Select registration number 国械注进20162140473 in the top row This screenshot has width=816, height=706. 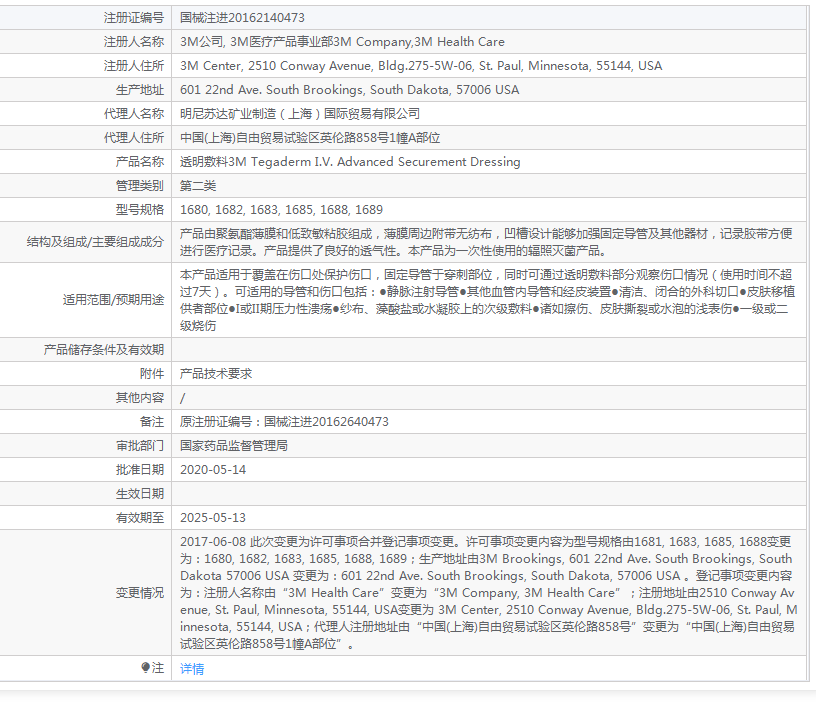pos(242,18)
